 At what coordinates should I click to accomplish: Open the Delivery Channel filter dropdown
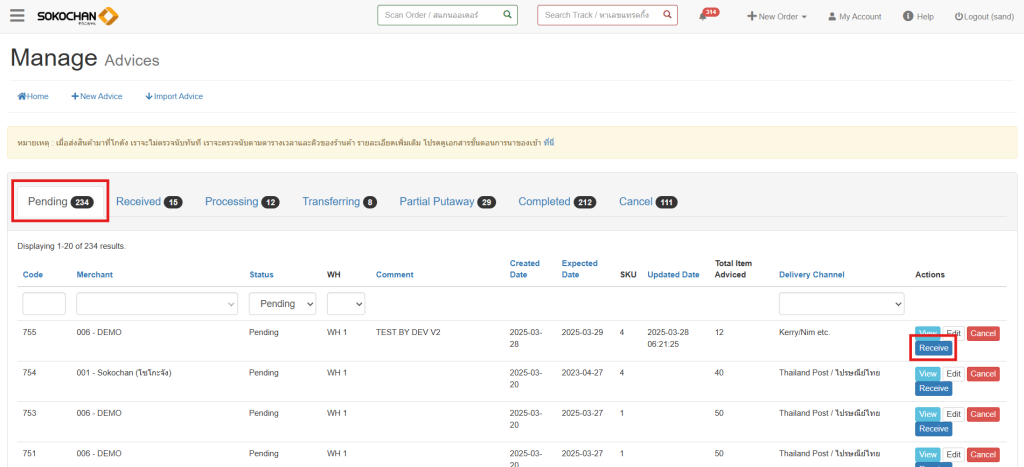coord(842,304)
